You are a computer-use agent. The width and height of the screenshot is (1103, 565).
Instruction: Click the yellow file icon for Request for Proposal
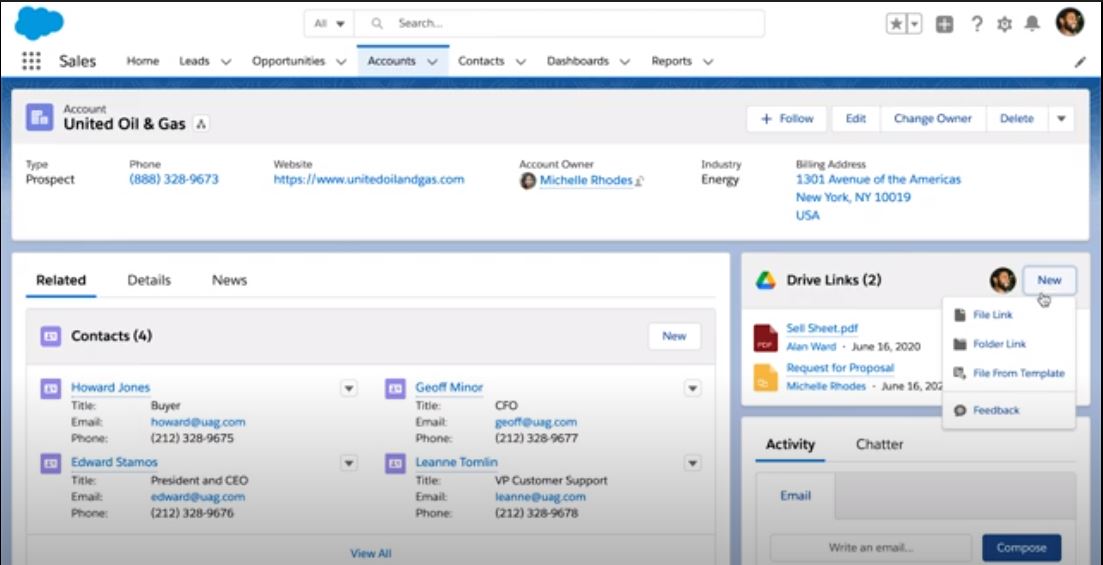(x=765, y=377)
